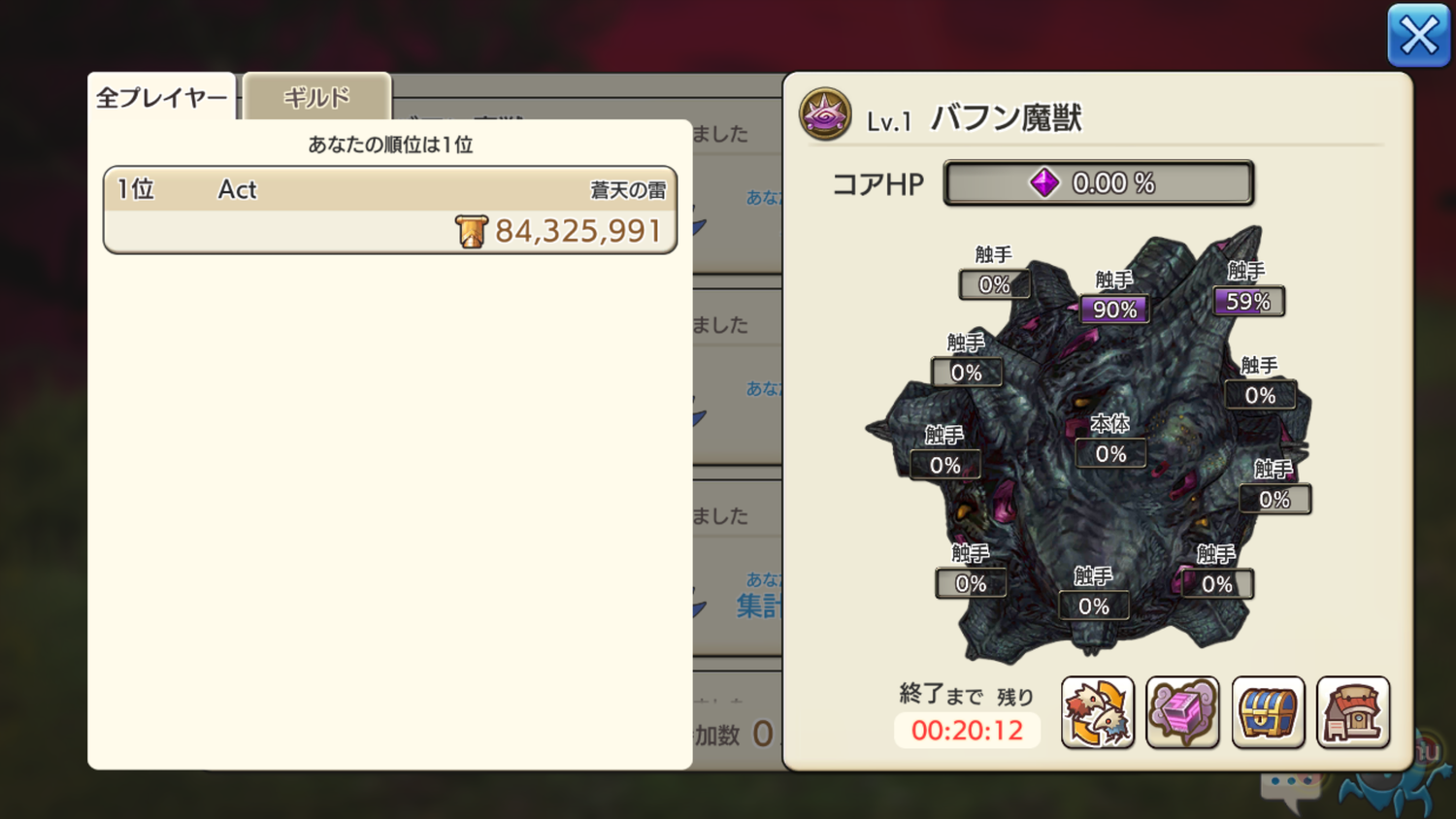Open the blue treasure chest rewards
1456x819 pixels.
pyautogui.click(x=1268, y=713)
